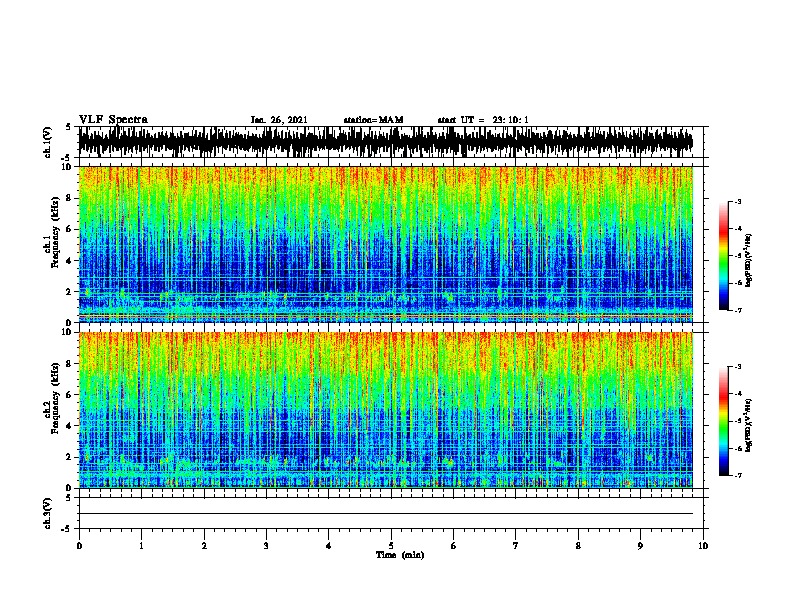
Task: Select the "start UT = 23:10:1" text
Action: click(x=483, y=120)
